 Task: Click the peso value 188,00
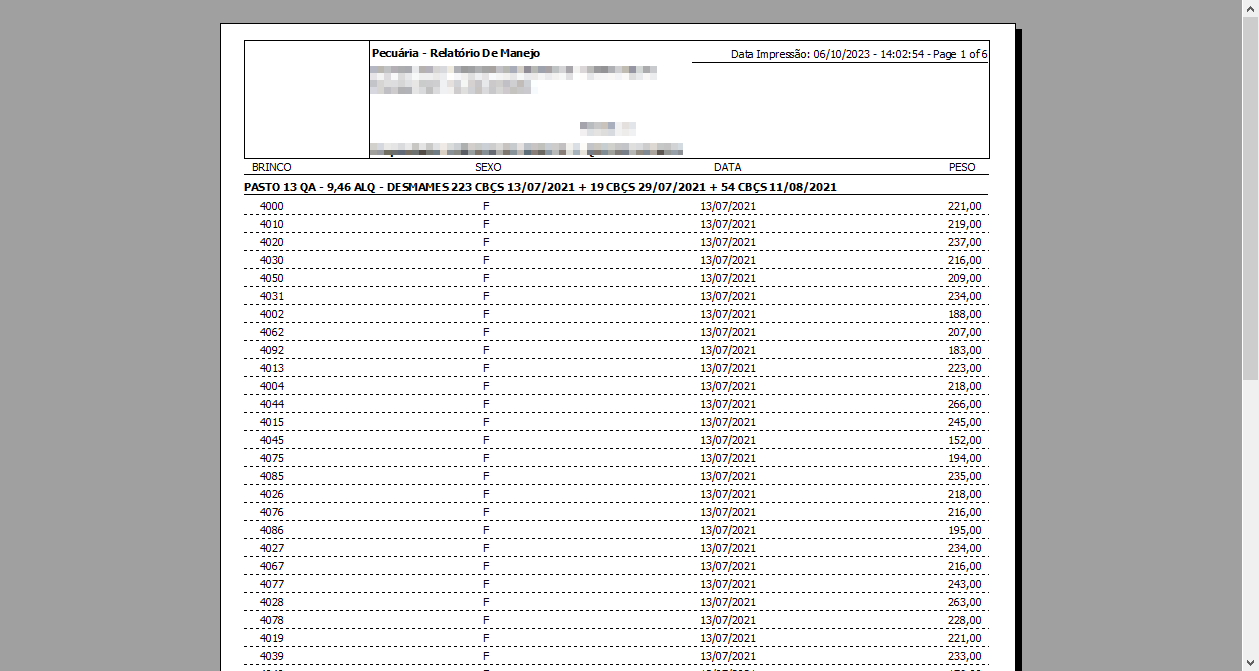[x=965, y=314]
